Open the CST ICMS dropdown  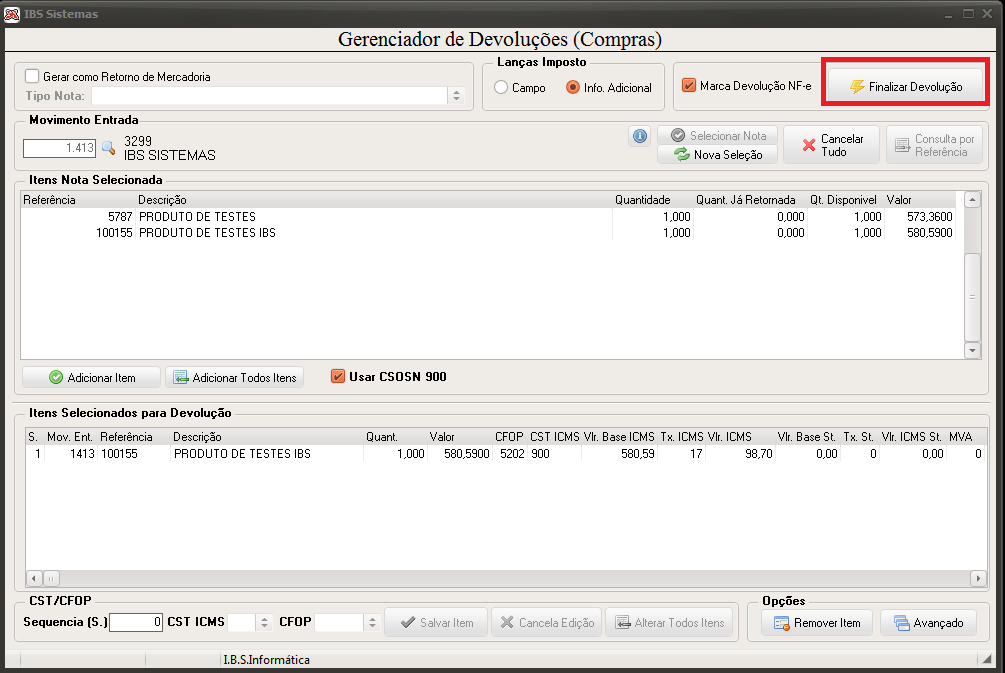point(264,622)
